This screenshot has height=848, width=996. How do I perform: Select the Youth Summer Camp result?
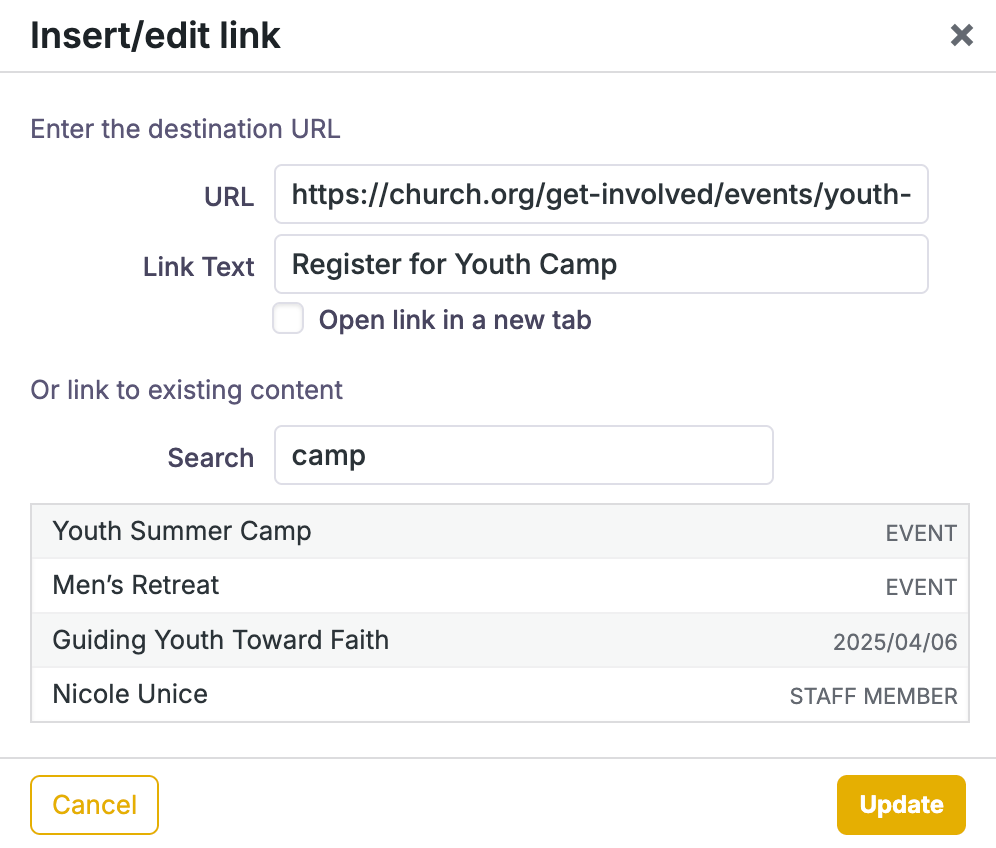tap(182, 531)
